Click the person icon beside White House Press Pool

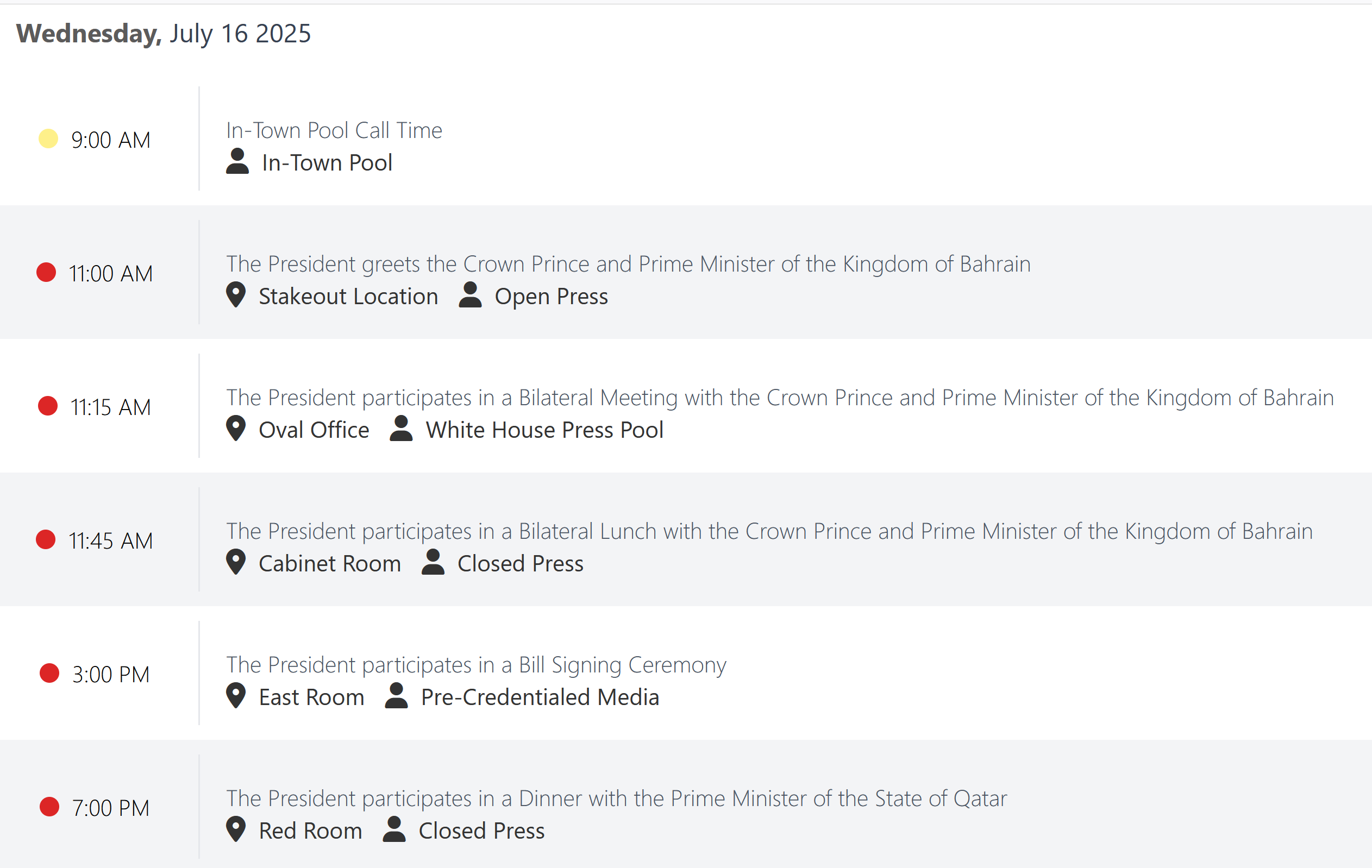pyautogui.click(x=401, y=429)
